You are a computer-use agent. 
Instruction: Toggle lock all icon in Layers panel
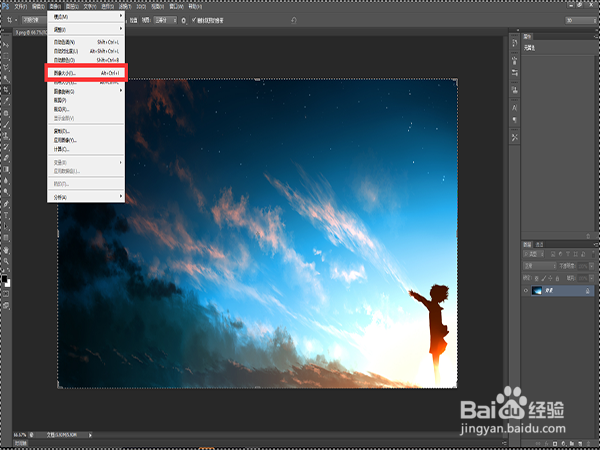[x=557, y=278]
